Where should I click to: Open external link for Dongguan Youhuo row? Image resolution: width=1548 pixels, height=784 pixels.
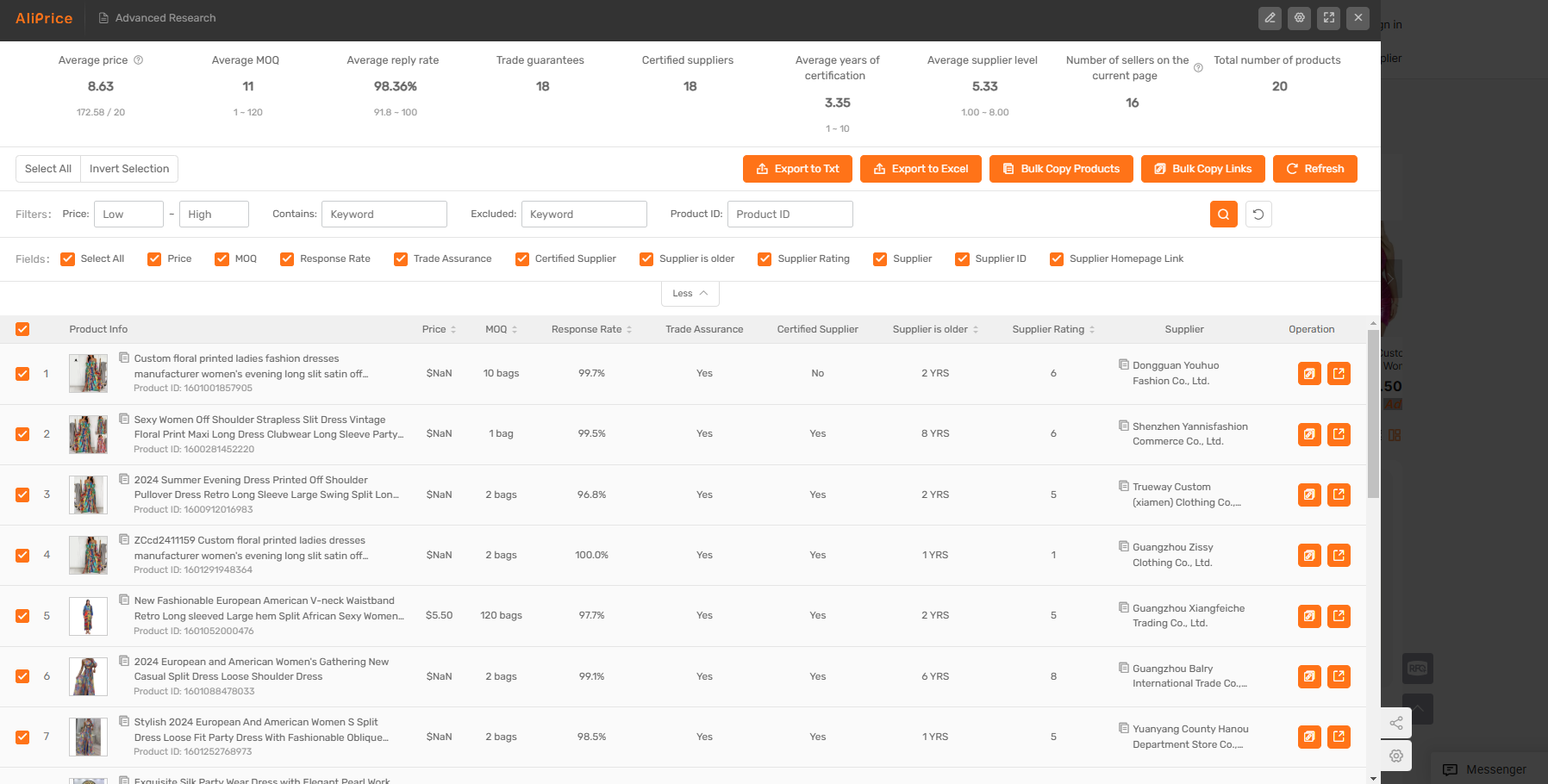pyautogui.click(x=1339, y=373)
